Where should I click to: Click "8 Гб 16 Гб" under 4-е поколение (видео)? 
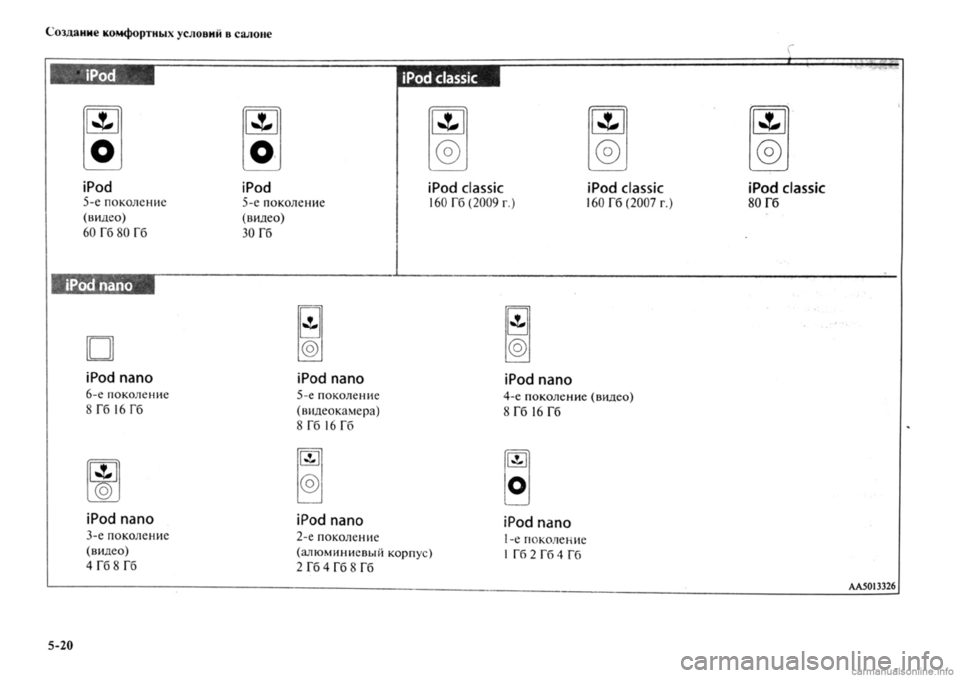532,412
